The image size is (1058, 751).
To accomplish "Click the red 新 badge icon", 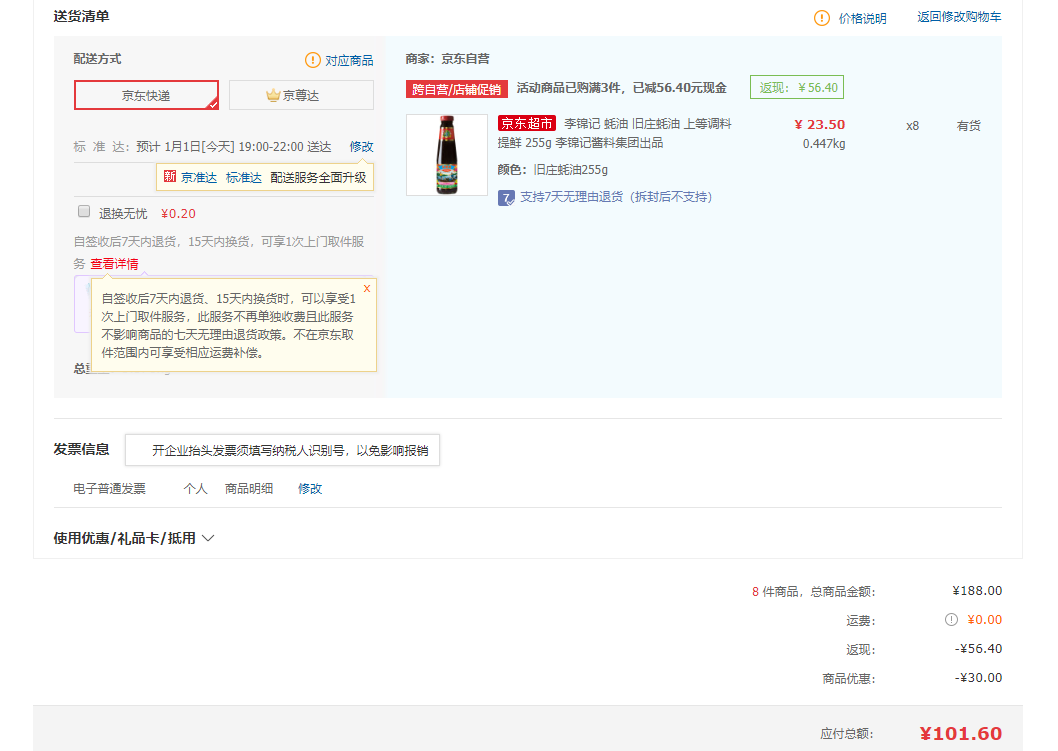I will pos(169,176).
